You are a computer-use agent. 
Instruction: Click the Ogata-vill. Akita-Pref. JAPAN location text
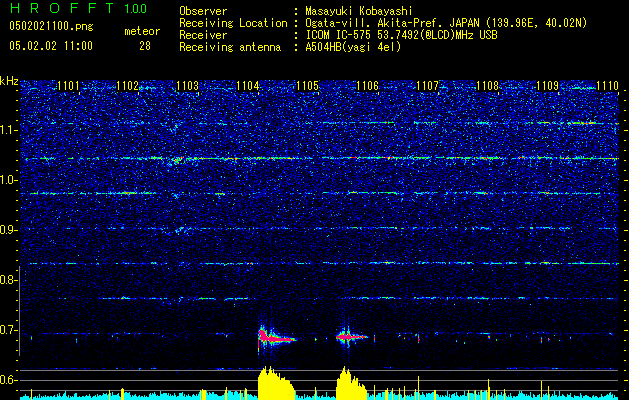[x=392, y=23]
